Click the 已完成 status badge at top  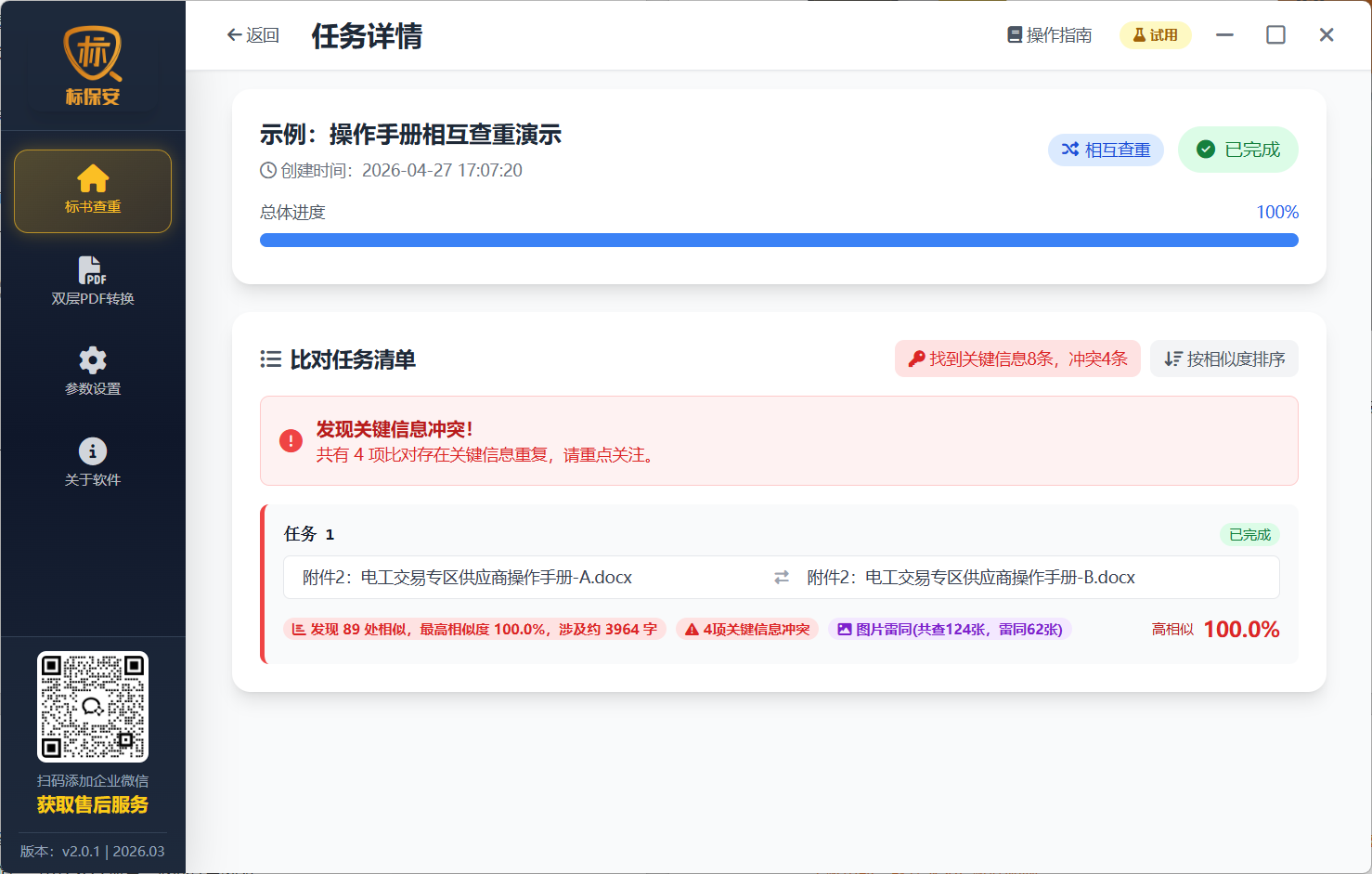pyautogui.click(x=1238, y=150)
